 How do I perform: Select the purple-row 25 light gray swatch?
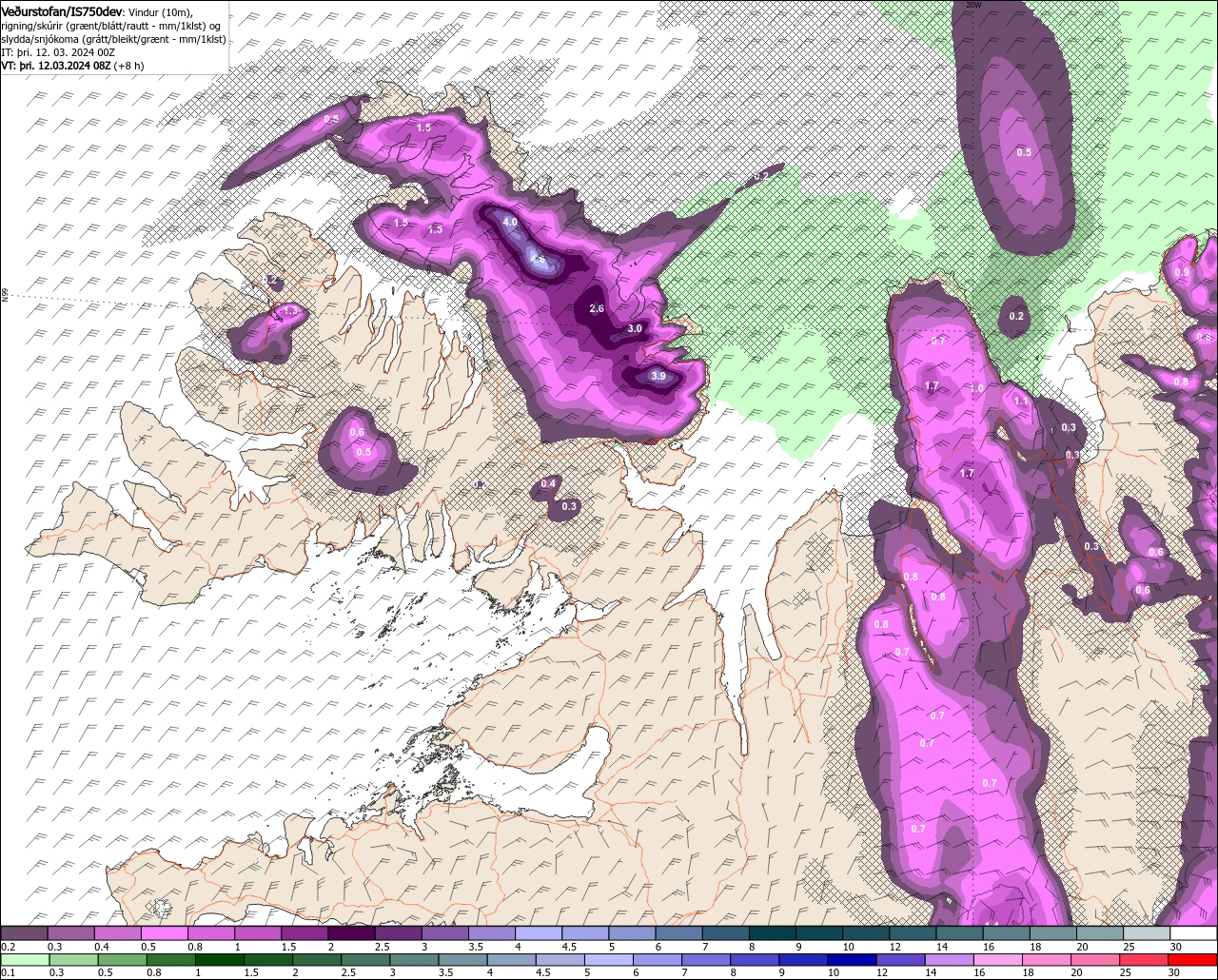point(1148,932)
